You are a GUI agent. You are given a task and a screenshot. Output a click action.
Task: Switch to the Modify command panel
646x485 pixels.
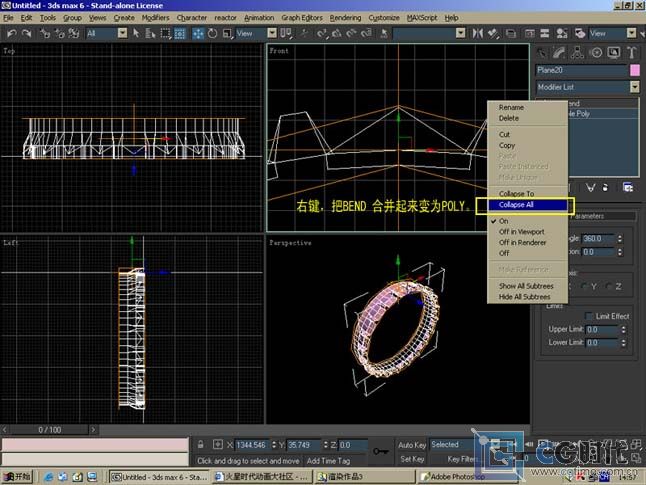point(559,52)
